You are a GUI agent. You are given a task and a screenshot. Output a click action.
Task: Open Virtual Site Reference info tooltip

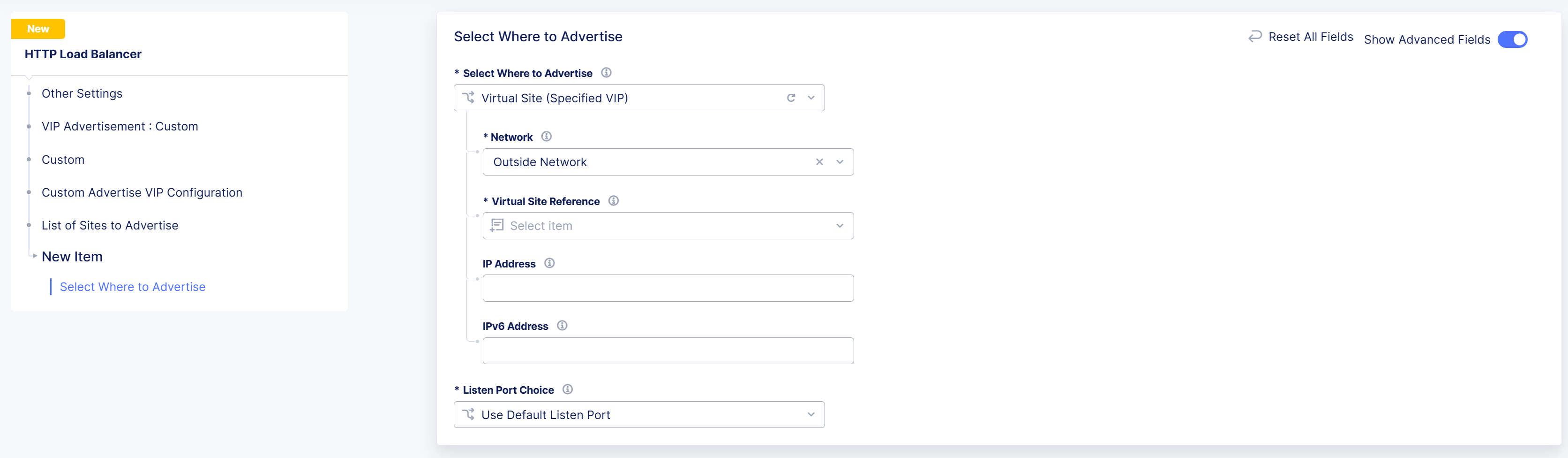coord(613,200)
